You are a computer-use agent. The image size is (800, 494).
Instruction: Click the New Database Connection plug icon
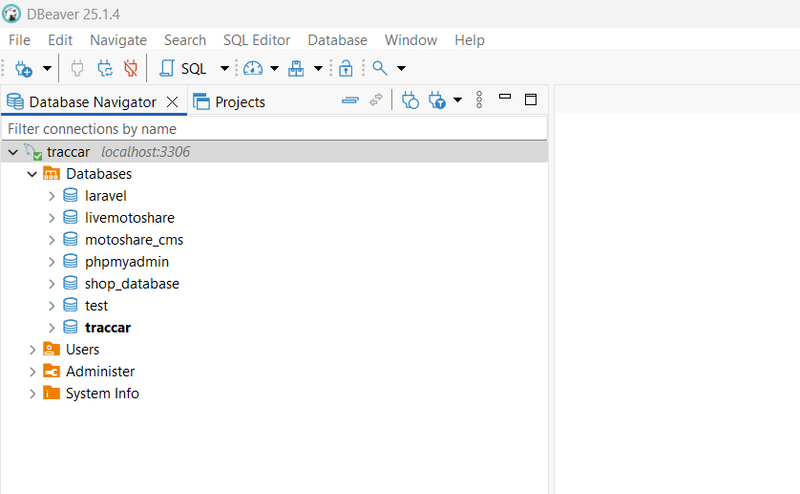[23, 68]
